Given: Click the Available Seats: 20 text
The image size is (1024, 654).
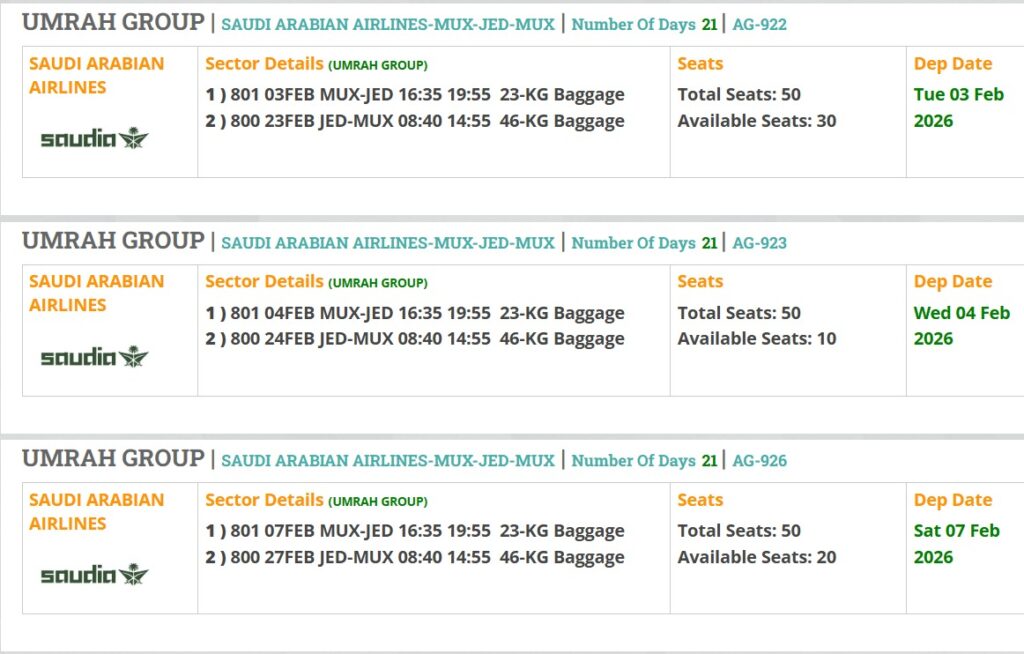Looking at the screenshot, I should [x=756, y=557].
